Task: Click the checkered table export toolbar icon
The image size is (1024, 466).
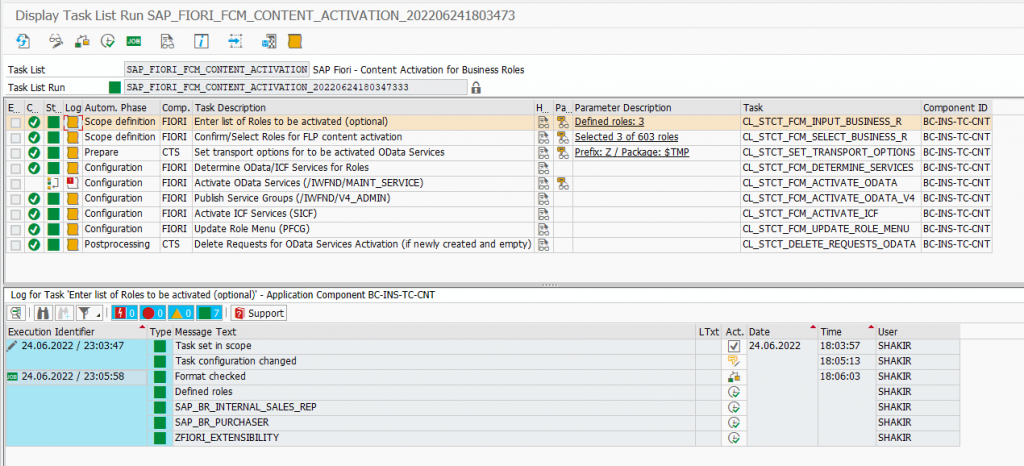Action: pyautogui.click(x=268, y=41)
